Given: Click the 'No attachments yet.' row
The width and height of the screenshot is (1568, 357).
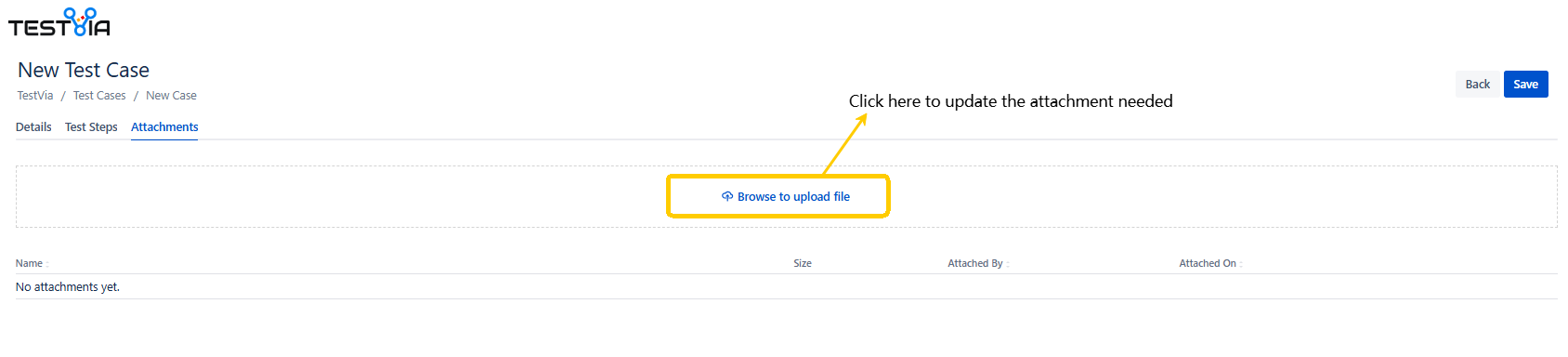Looking at the screenshot, I should [786, 287].
